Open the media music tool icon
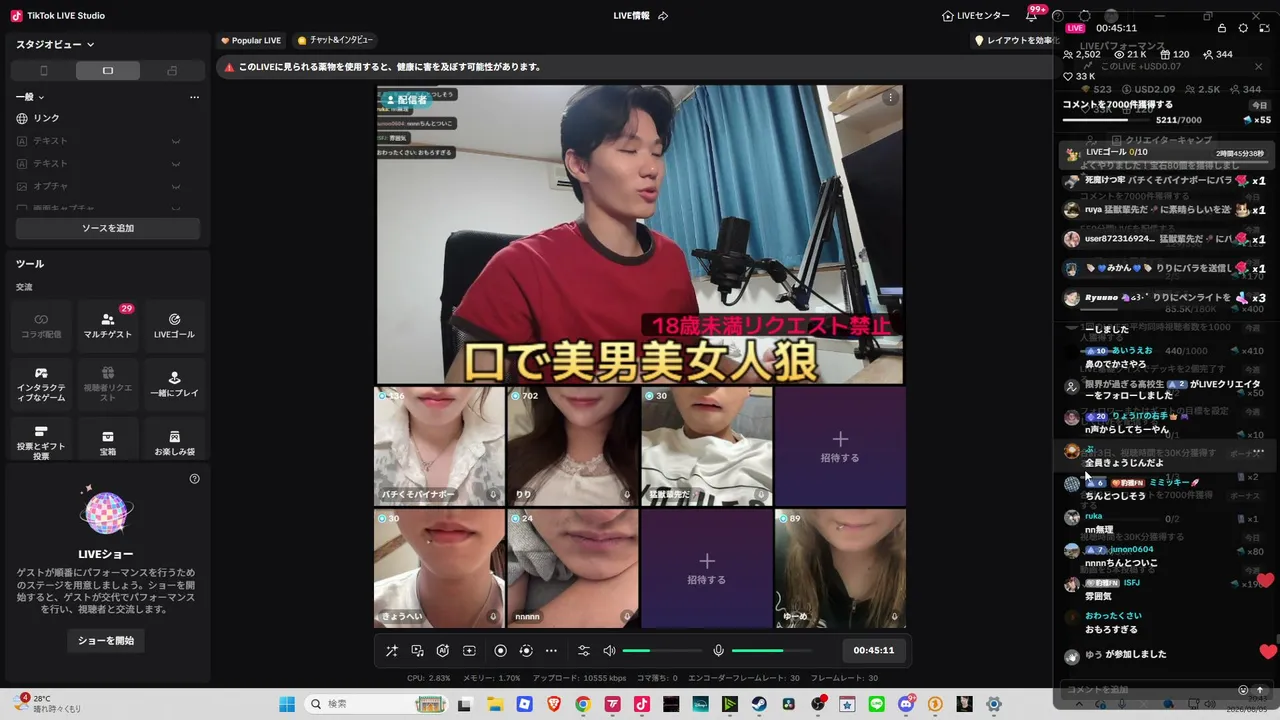 [x=418, y=651]
